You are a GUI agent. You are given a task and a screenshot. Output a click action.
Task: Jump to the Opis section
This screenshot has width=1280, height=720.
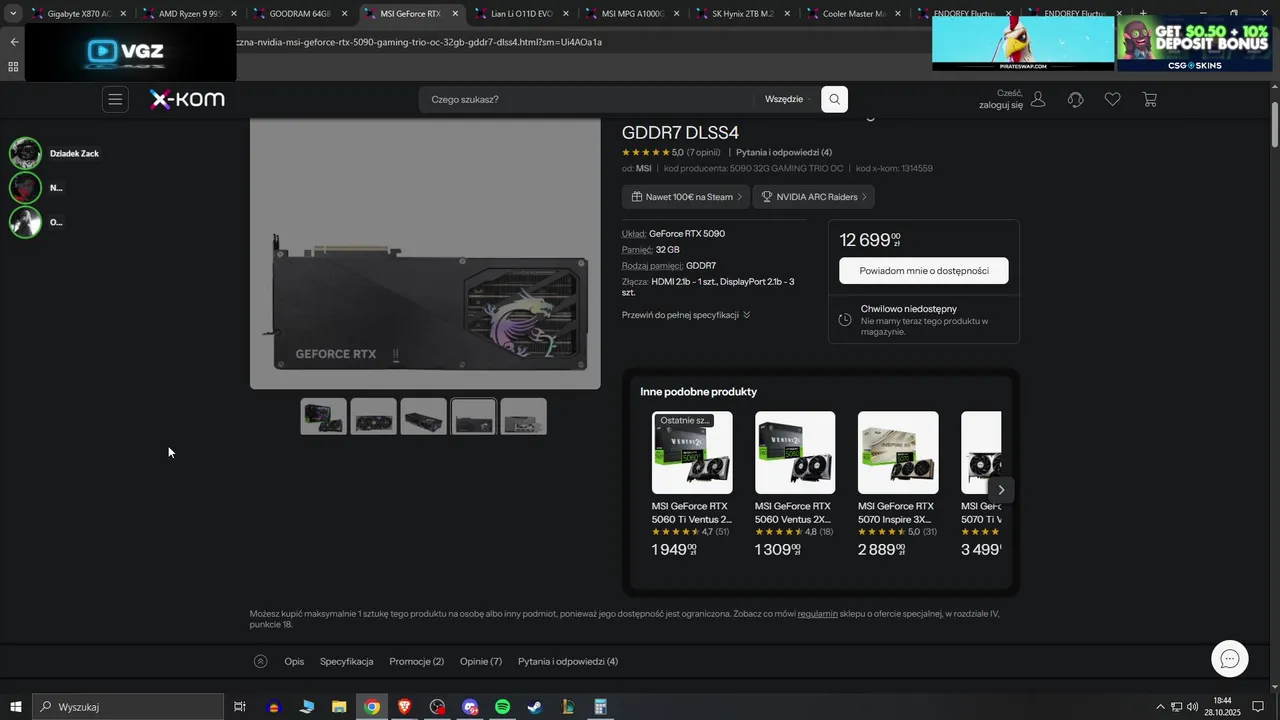(294, 661)
